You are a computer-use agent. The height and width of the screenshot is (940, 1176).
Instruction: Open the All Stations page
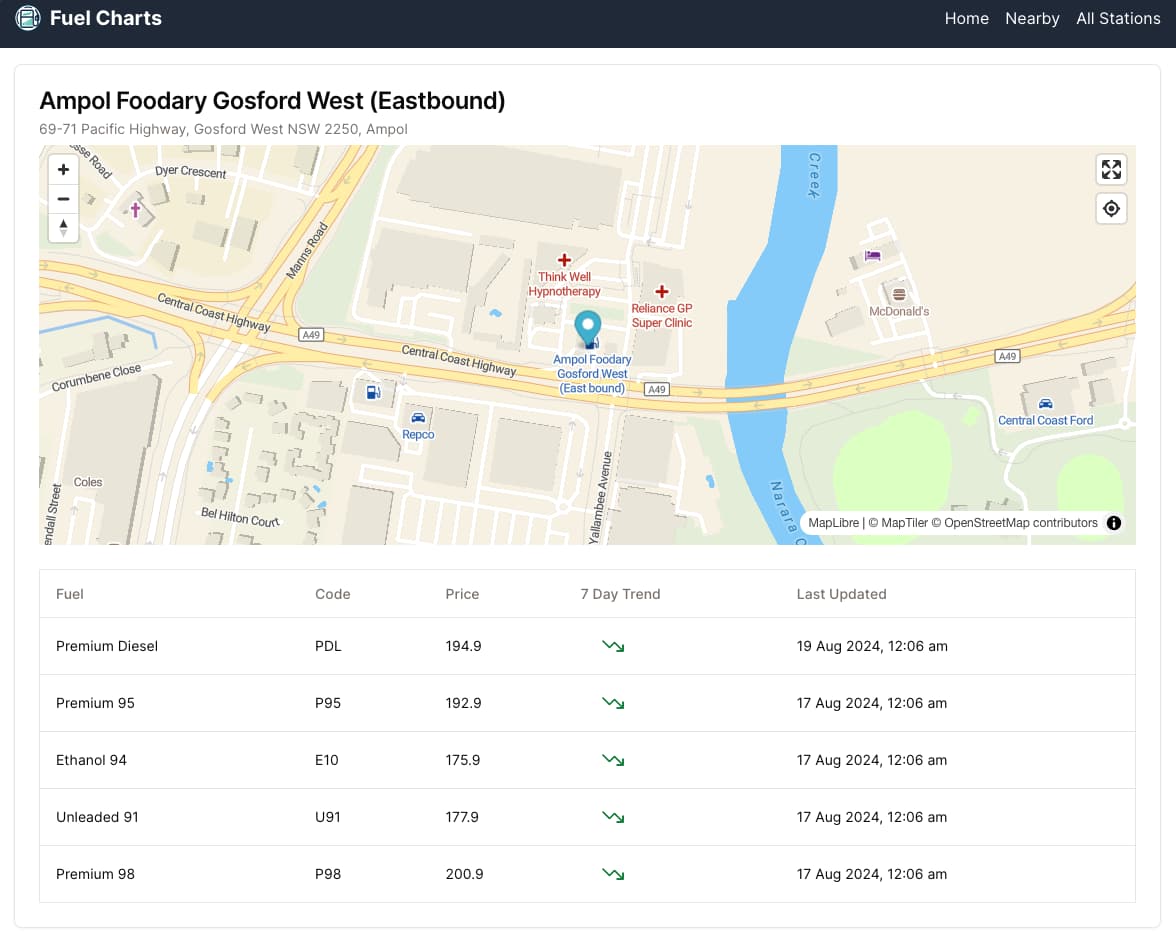click(1118, 19)
